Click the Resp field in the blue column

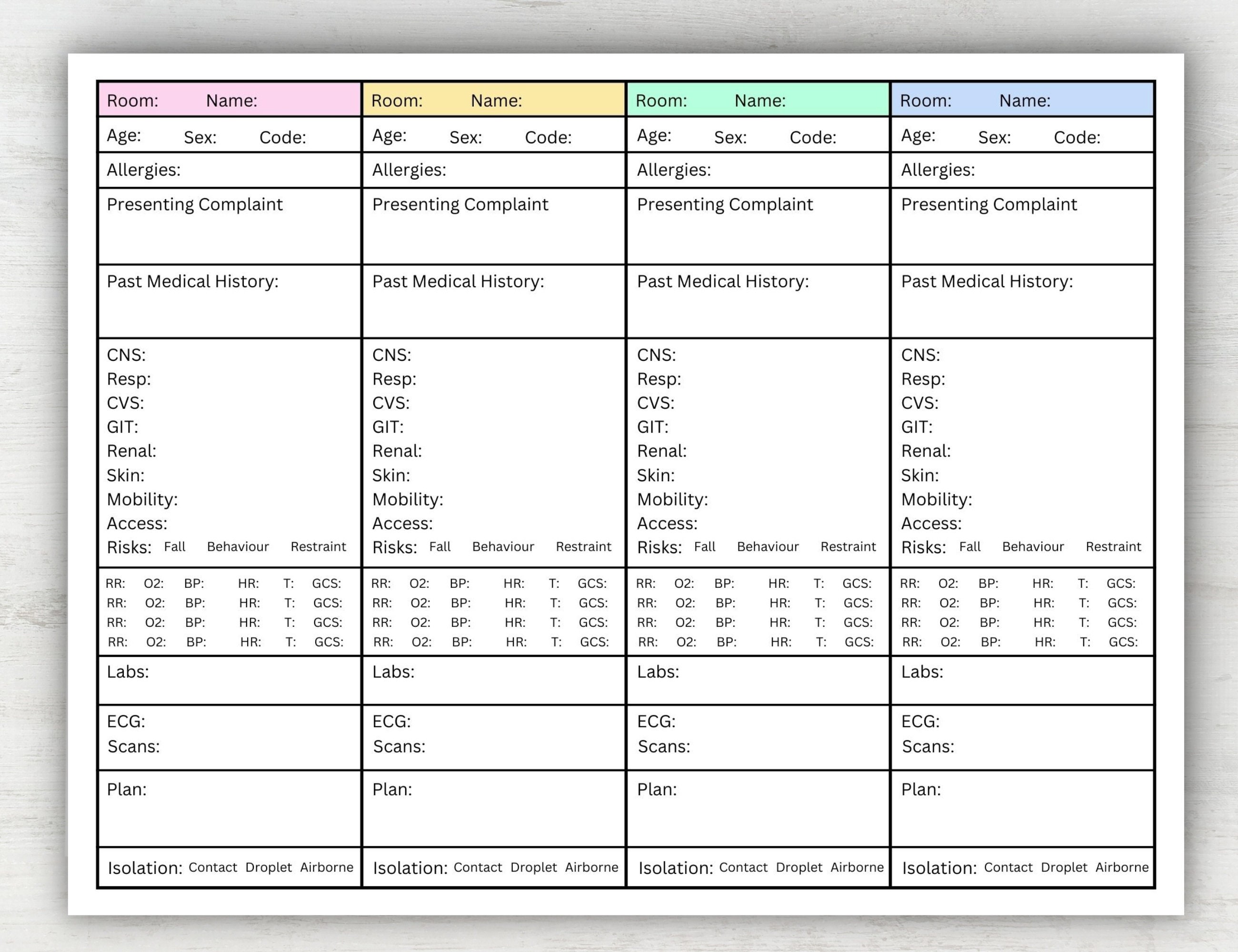pyautogui.click(x=923, y=379)
